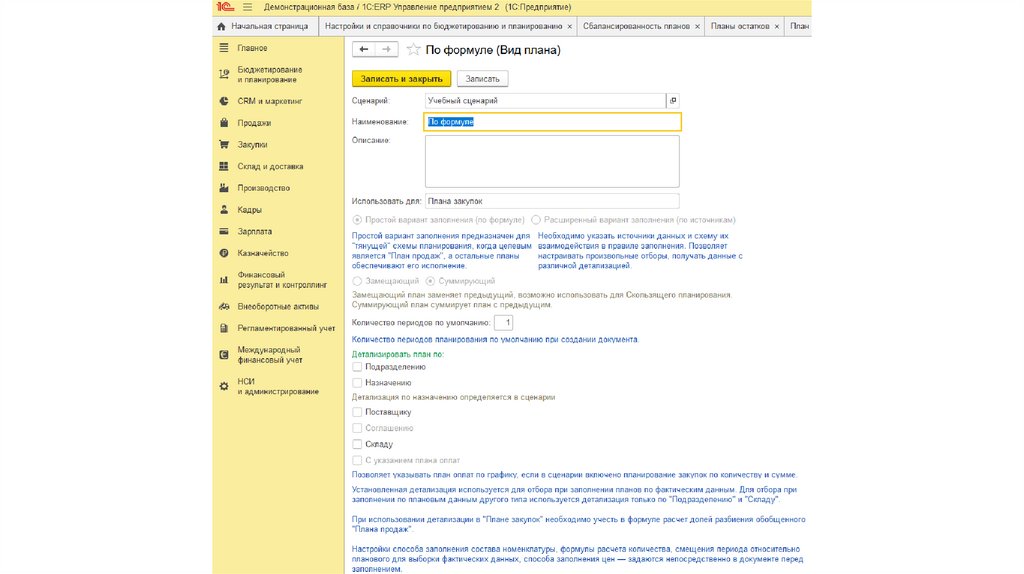Add form to favorites with star icon
The image size is (1024, 574).
413,49
